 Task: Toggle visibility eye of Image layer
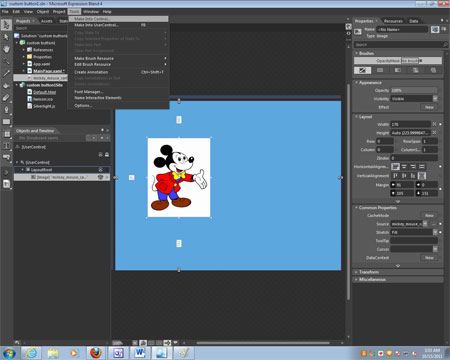[x=100, y=177]
